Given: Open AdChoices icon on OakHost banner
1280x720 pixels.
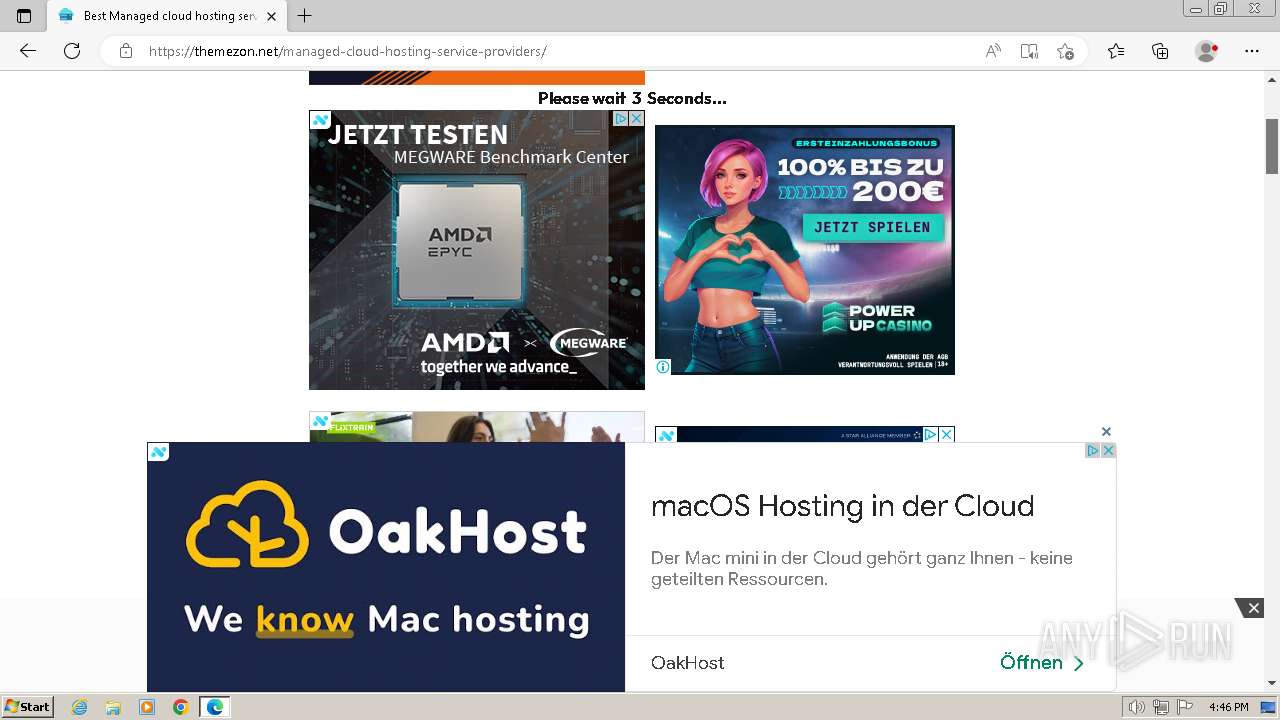Looking at the screenshot, I should [x=1093, y=451].
